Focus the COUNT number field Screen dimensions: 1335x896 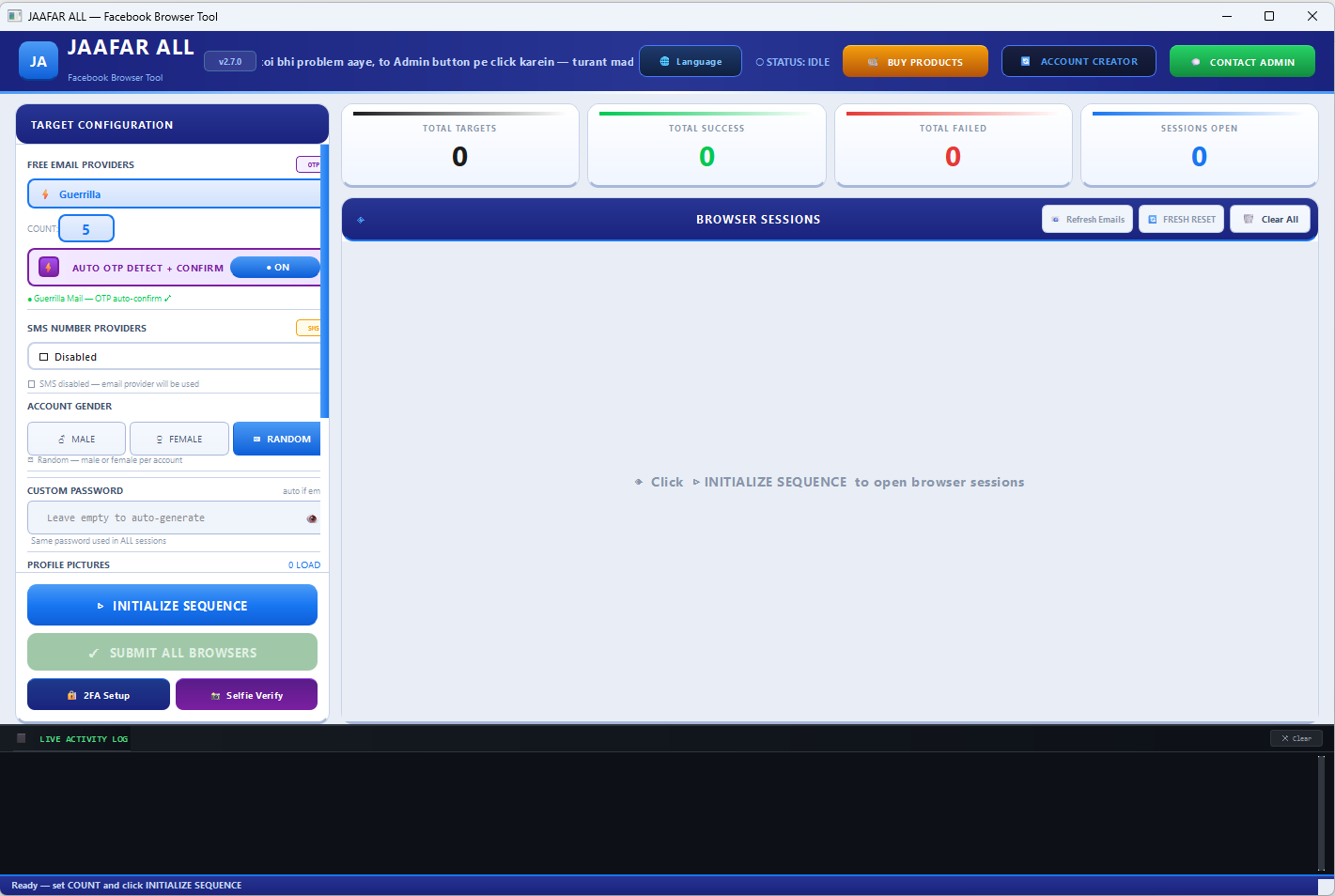coord(86,229)
